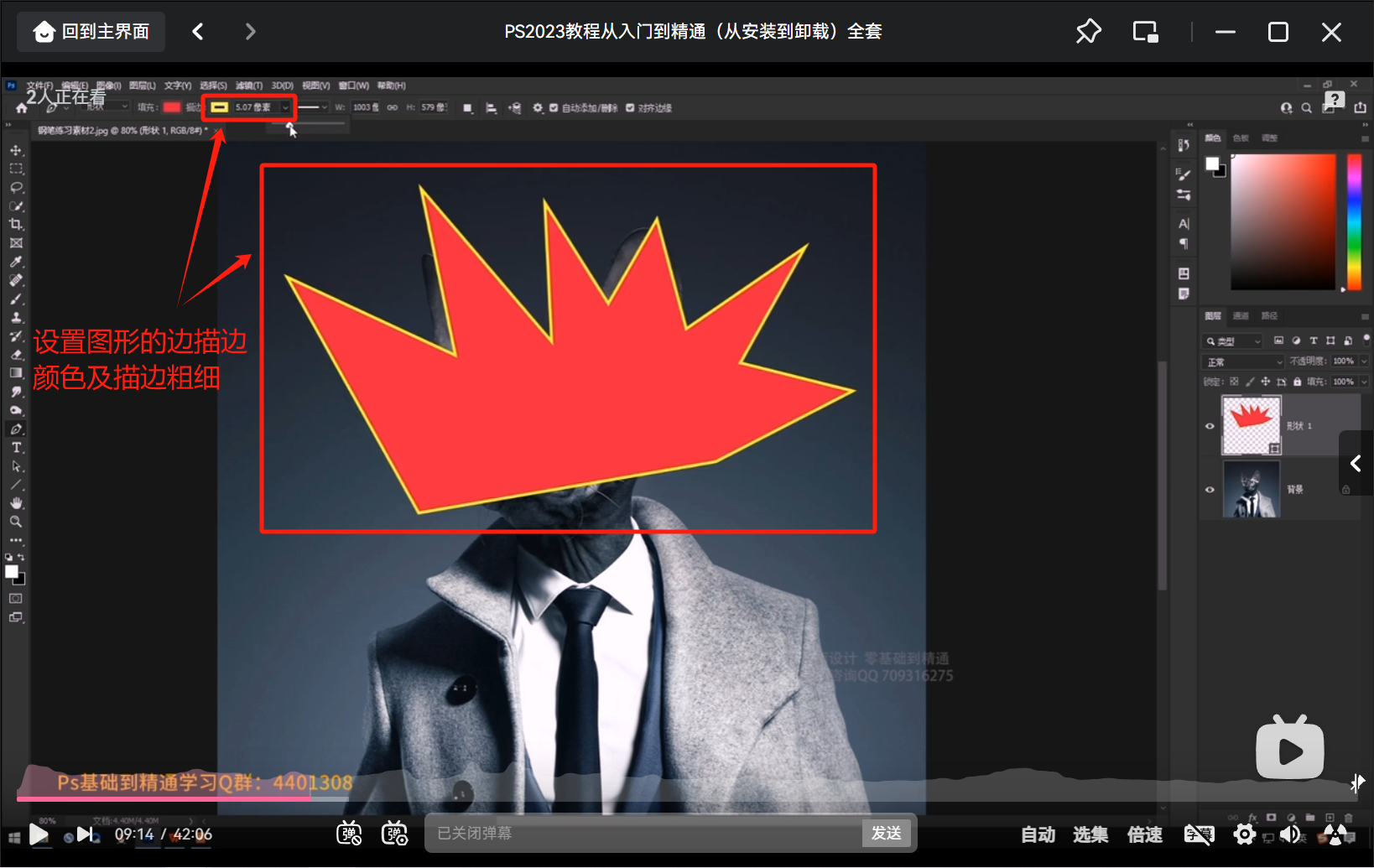The image size is (1374, 868).
Task: Select the Hand tool
Action: [16, 502]
